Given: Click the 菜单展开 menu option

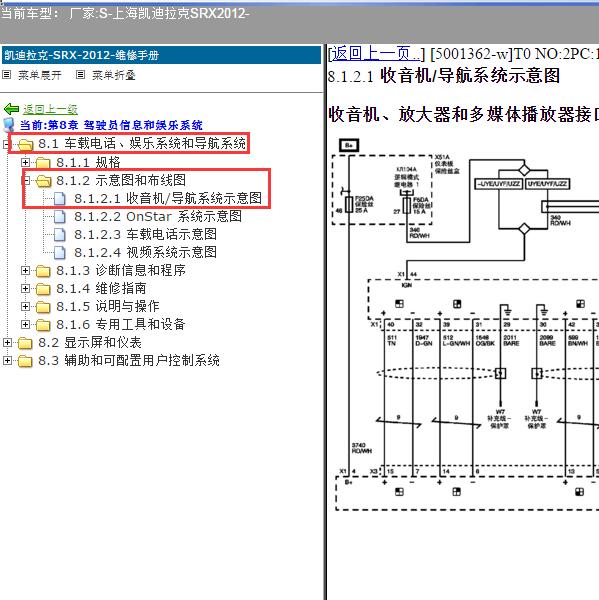Looking at the screenshot, I should point(39,75).
